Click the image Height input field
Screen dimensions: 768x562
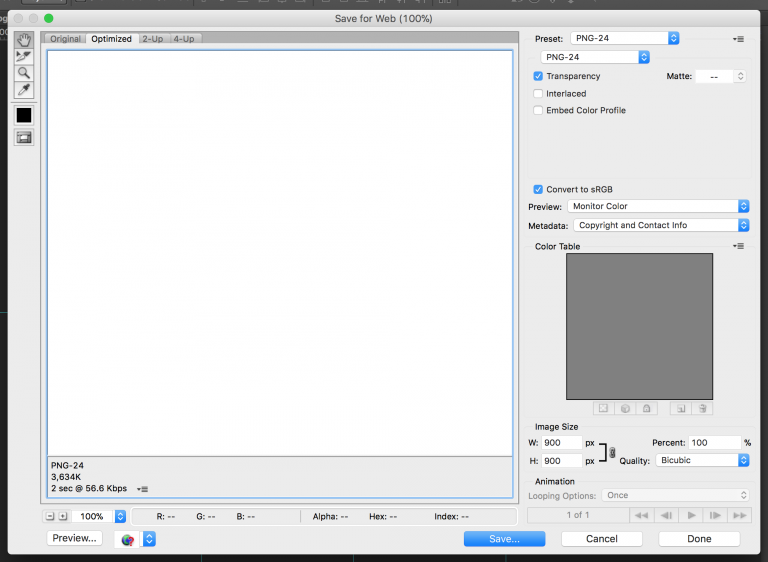[562, 461]
